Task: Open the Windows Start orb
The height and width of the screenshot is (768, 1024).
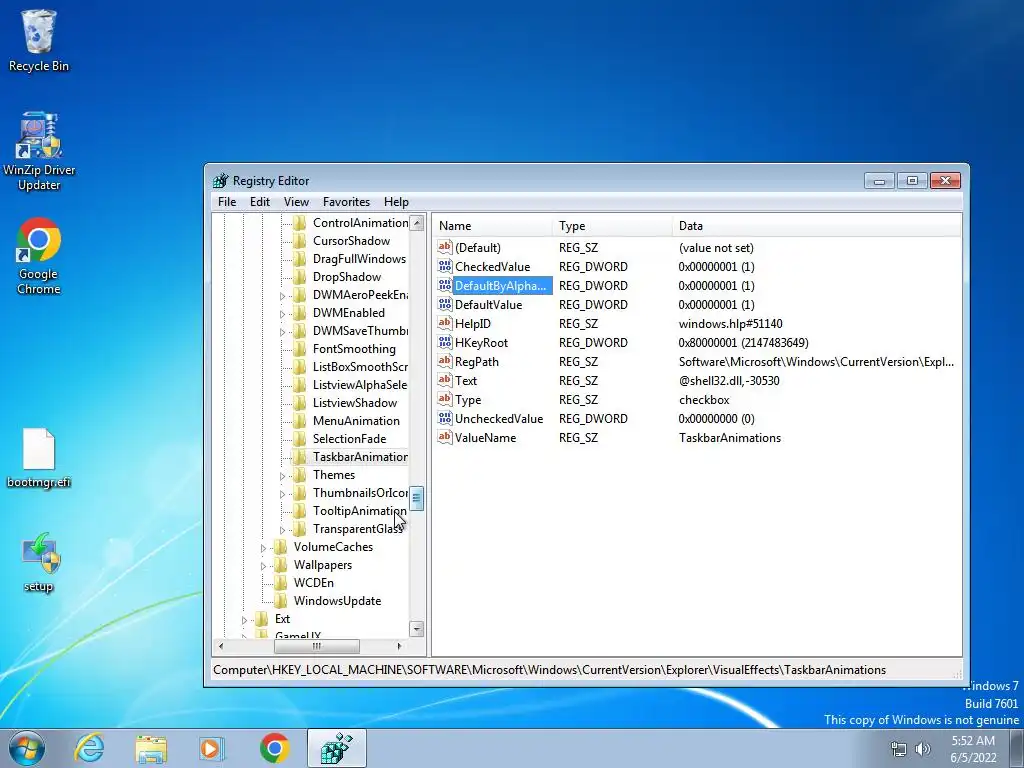Action: tap(26, 748)
